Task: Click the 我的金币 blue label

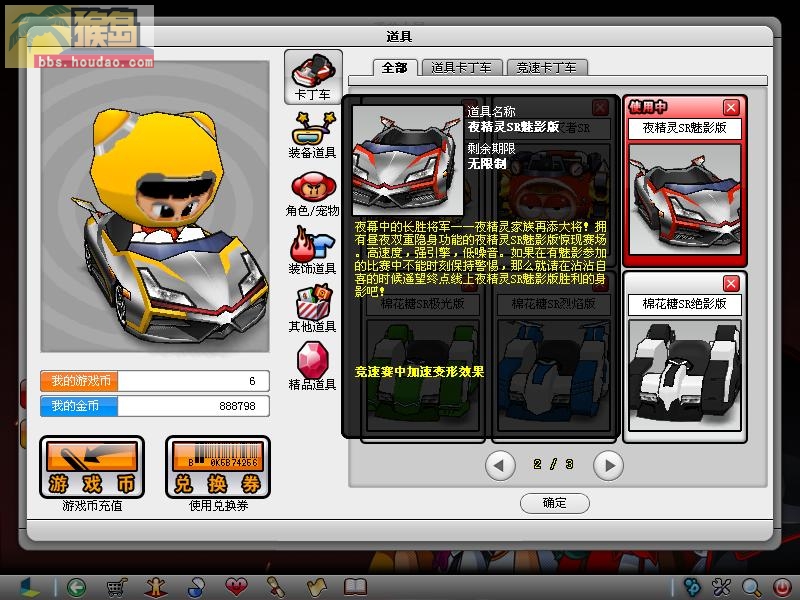Action: pos(80,406)
